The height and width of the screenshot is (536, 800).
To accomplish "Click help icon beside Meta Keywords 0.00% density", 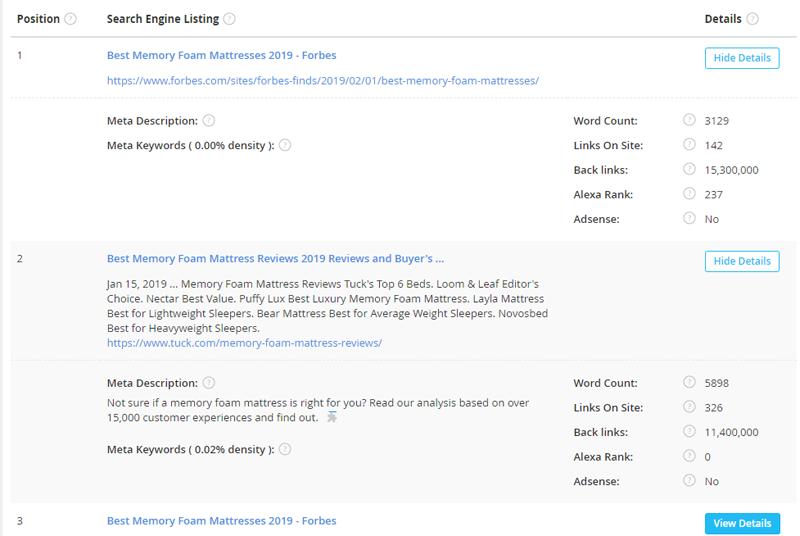I will click(x=285, y=145).
